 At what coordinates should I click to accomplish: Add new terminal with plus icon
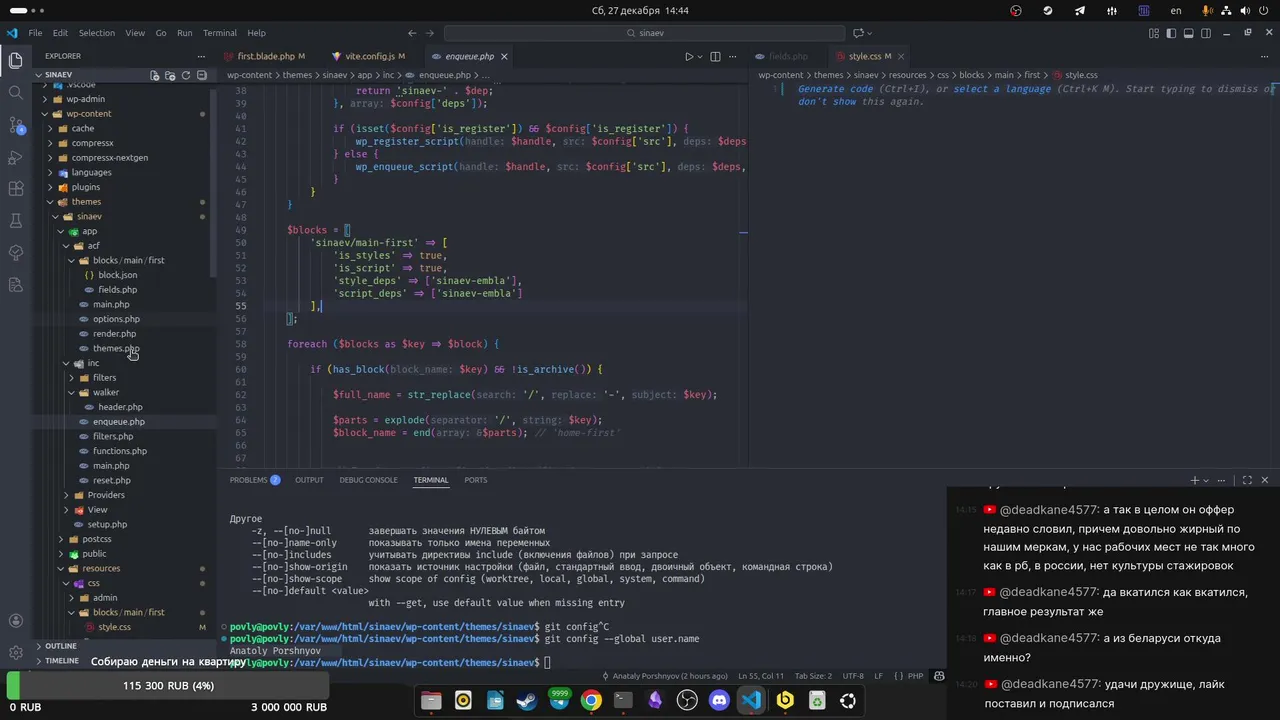(1194, 480)
